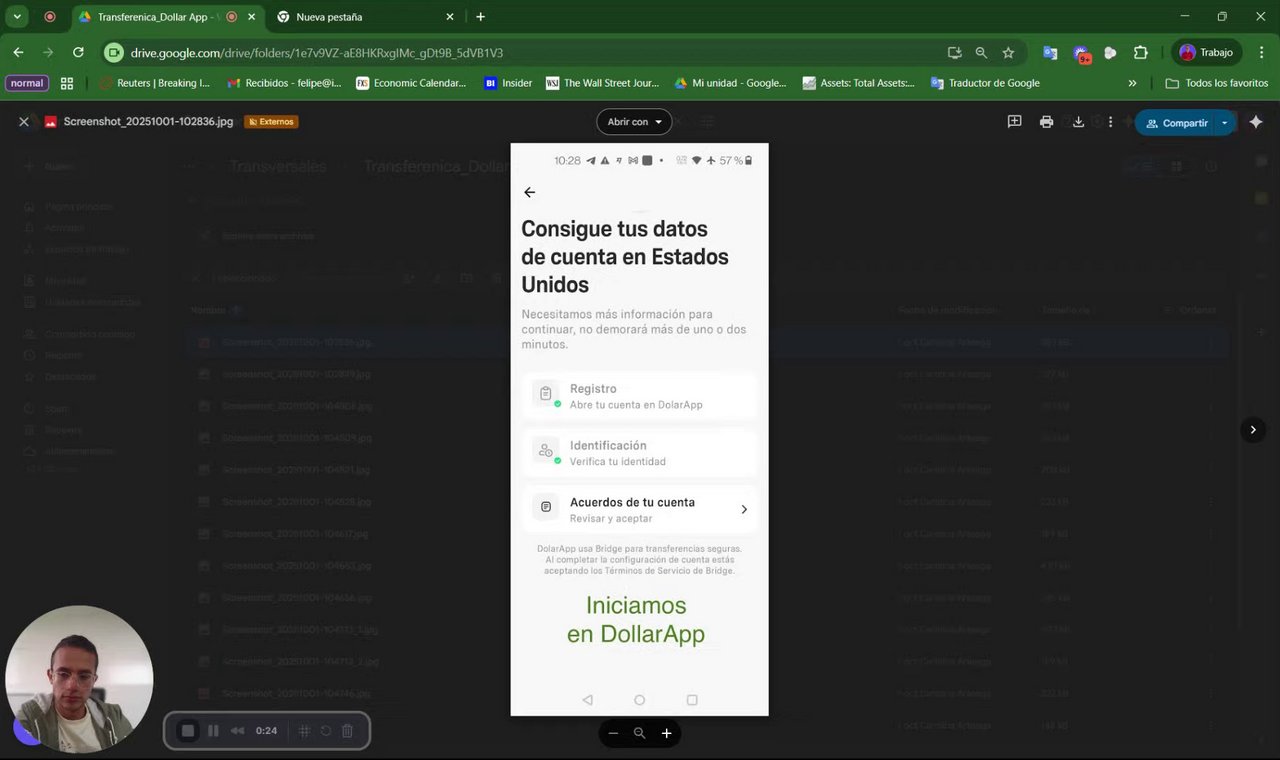1280x760 pixels.
Task: Open the Traductor de Google bookmark
Action: coord(986,83)
